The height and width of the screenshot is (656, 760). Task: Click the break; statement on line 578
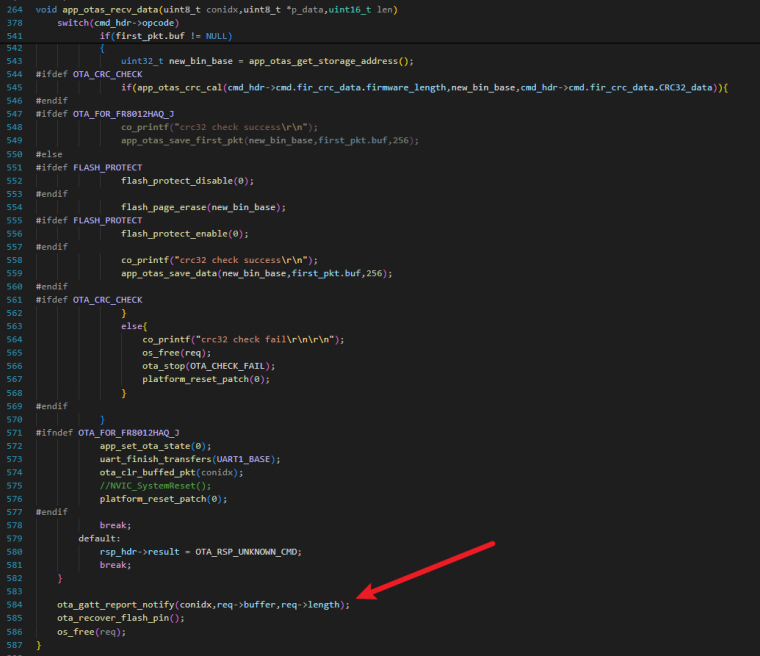(115, 525)
